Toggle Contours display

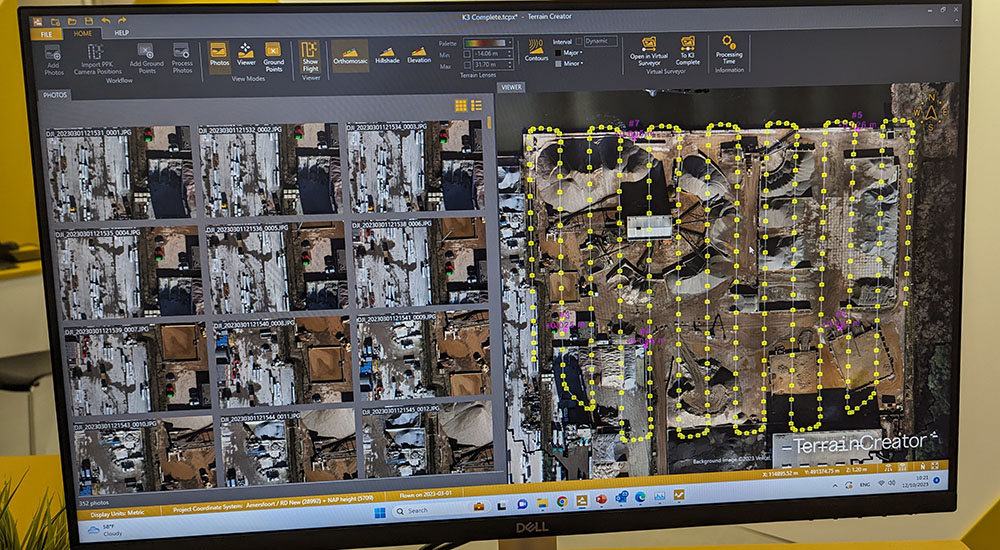click(x=536, y=50)
